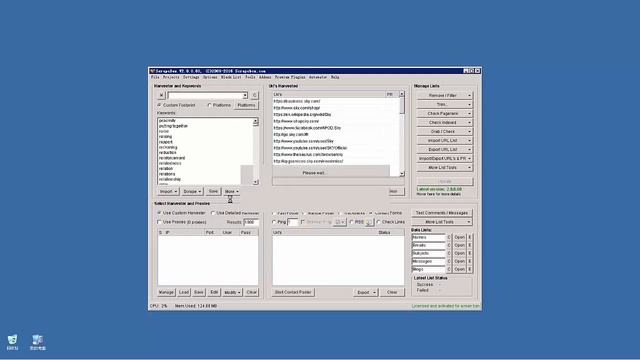Open the Remove / Filter dropdown
640x360 pixels.
pyautogui.click(x=444, y=96)
